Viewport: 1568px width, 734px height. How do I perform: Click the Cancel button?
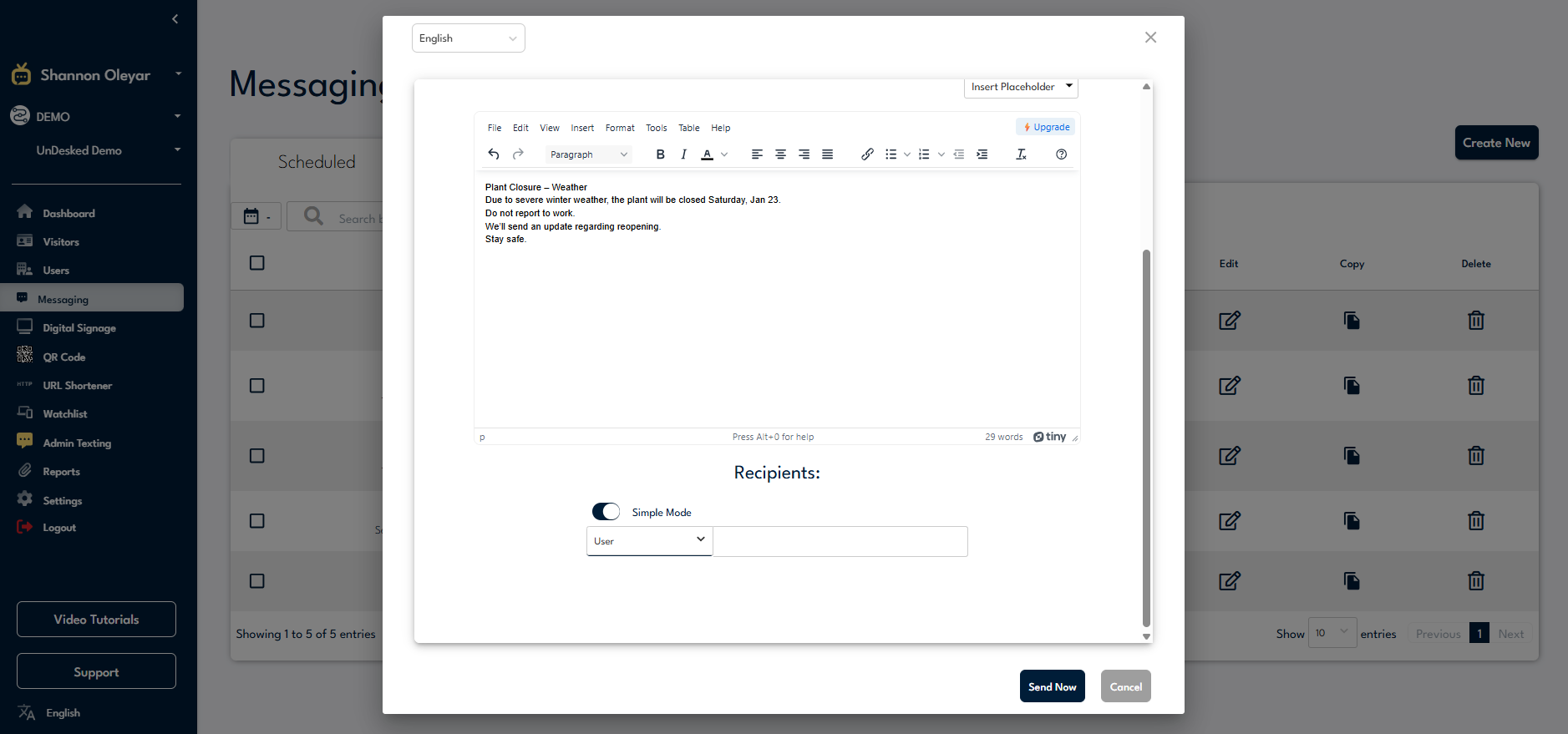pos(1125,686)
